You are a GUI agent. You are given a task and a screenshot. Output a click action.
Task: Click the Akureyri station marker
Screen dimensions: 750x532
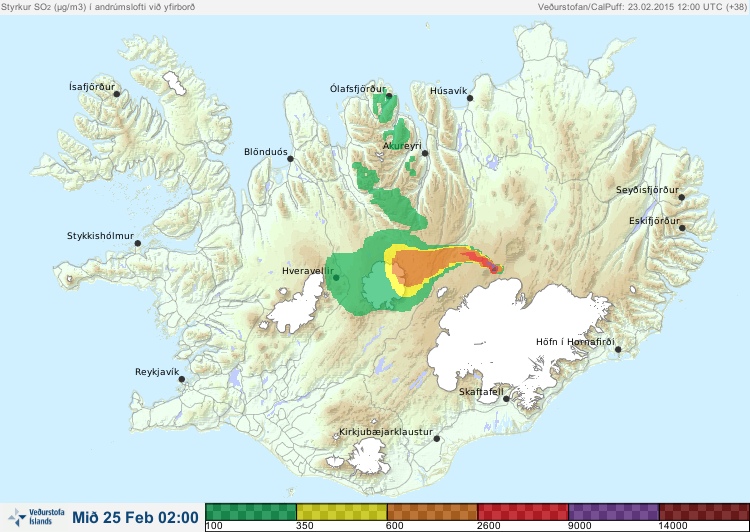click(425, 153)
